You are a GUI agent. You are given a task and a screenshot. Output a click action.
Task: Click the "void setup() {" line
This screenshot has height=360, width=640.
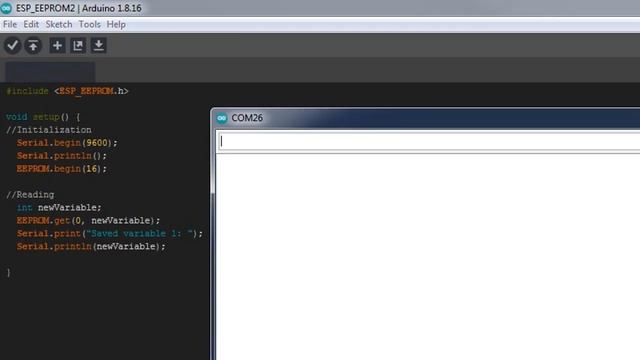[43, 117]
